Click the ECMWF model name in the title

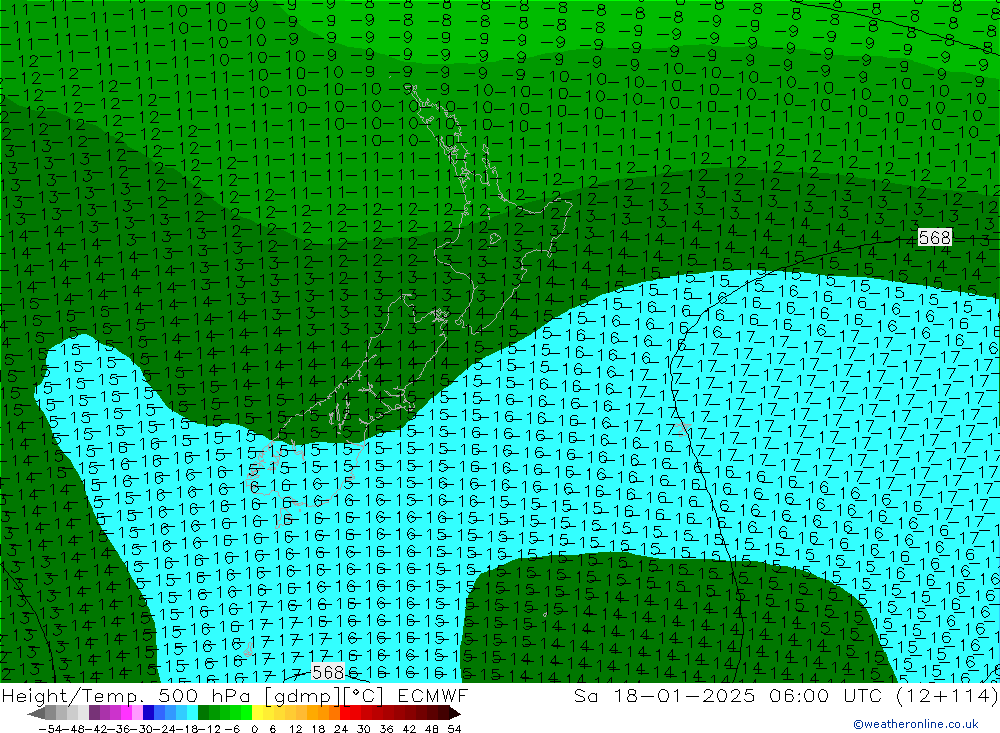coord(432,695)
